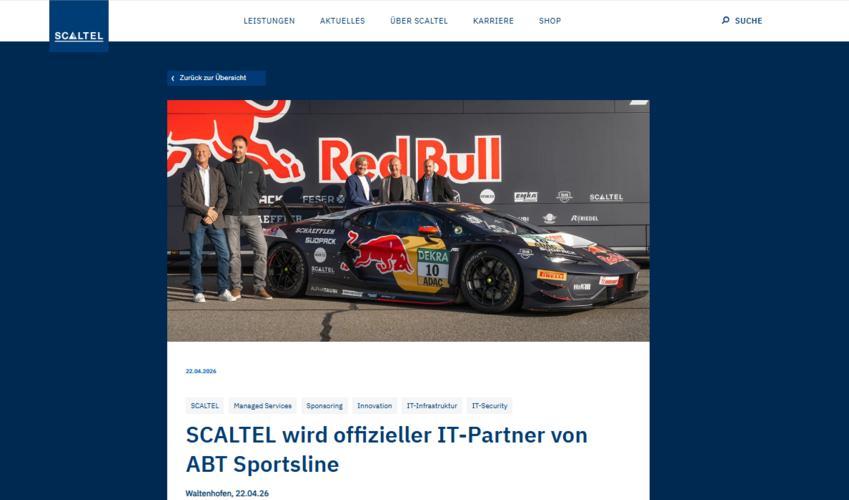Viewport: 849px width, 500px height.
Task: Open the Leistungen menu
Action: coord(269,21)
